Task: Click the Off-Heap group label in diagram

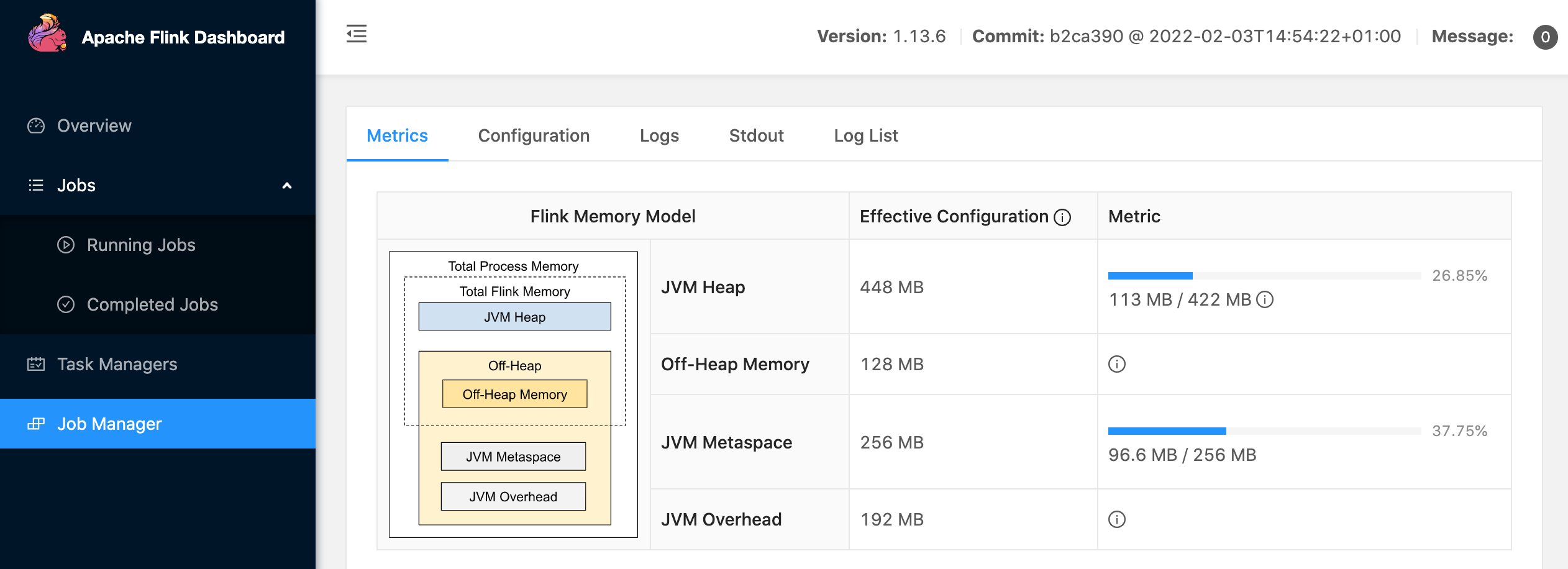Action: pos(514,366)
